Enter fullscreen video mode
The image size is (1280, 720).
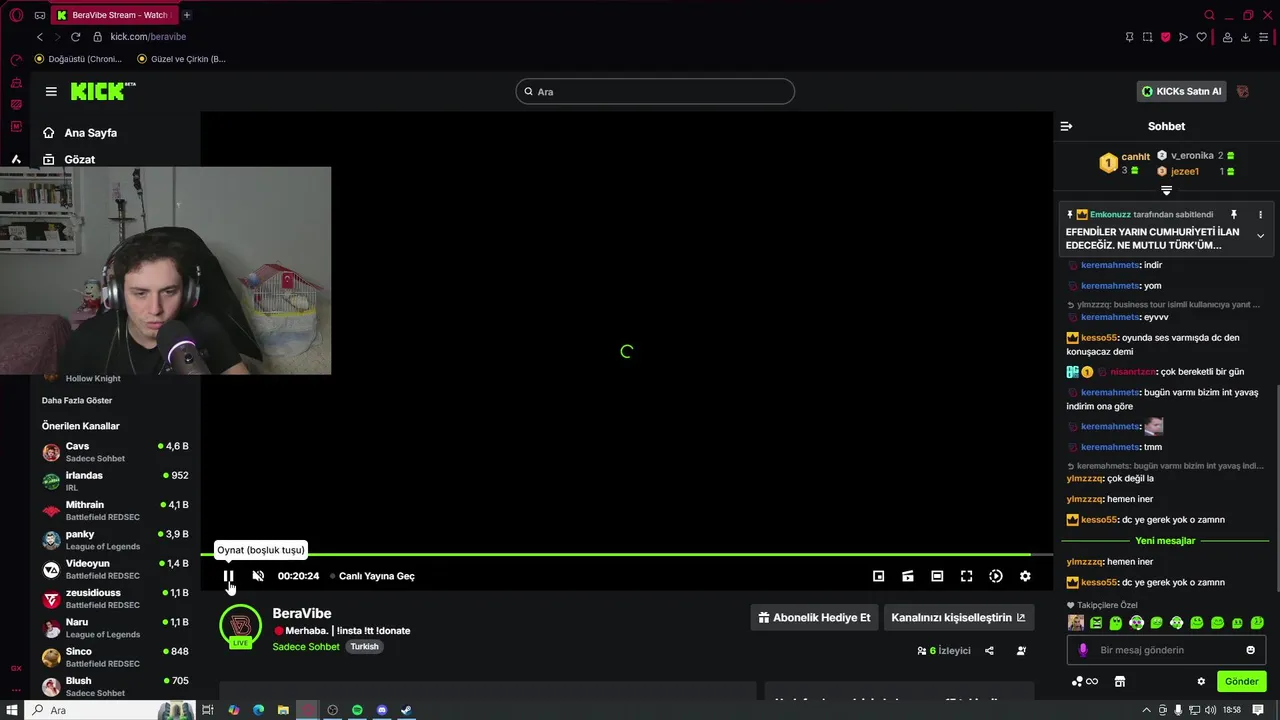(x=966, y=576)
